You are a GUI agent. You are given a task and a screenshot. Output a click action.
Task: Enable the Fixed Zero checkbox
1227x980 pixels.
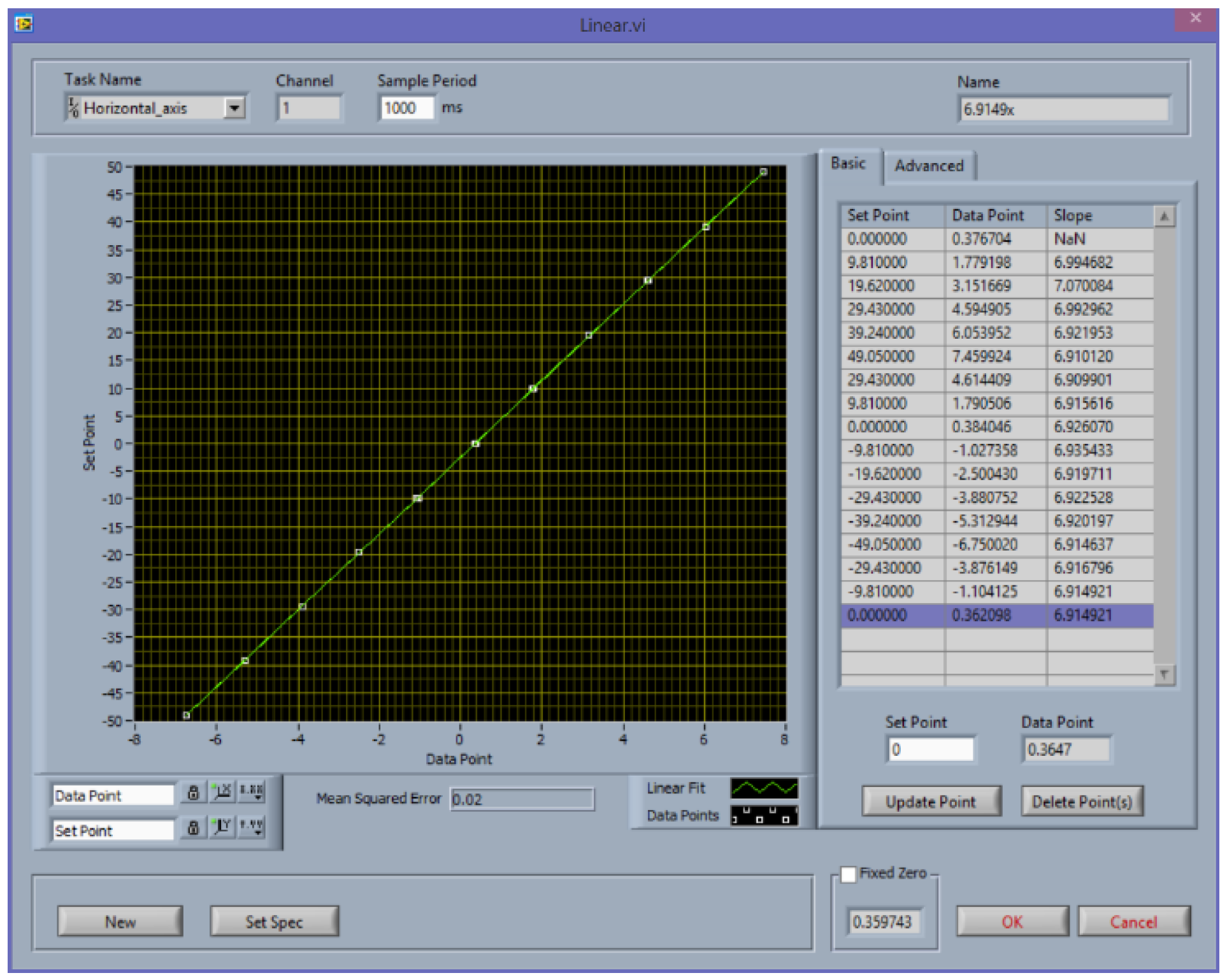(x=849, y=876)
